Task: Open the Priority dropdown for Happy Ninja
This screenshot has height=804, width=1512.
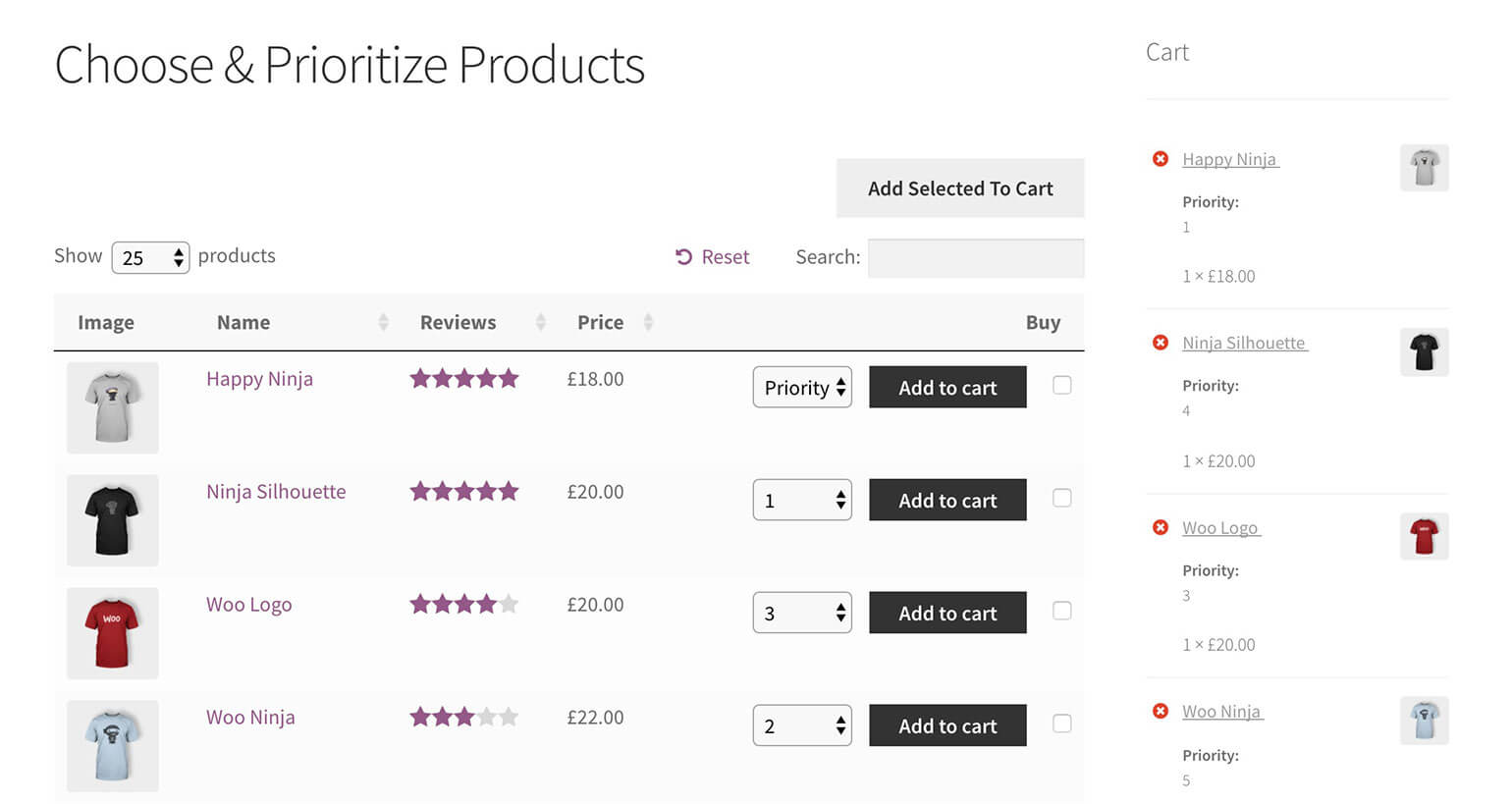Action: click(x=802, y=388)
